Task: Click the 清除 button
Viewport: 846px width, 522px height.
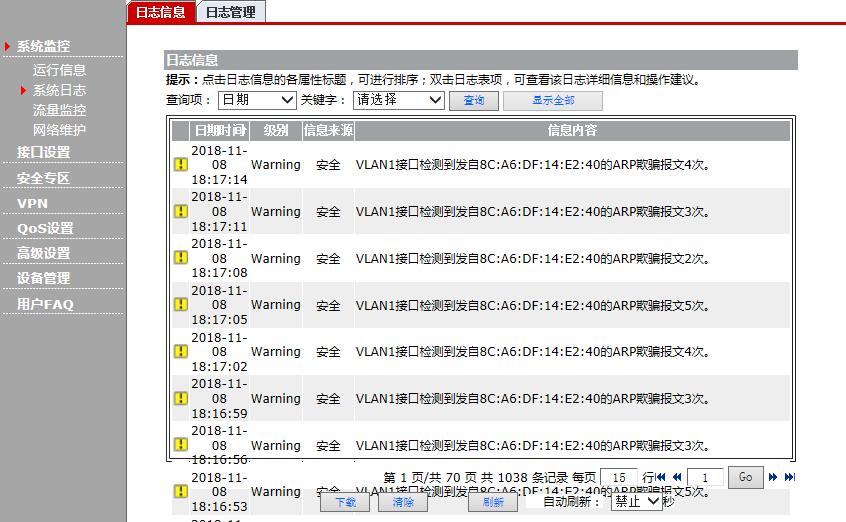Action: click(403, 502)
